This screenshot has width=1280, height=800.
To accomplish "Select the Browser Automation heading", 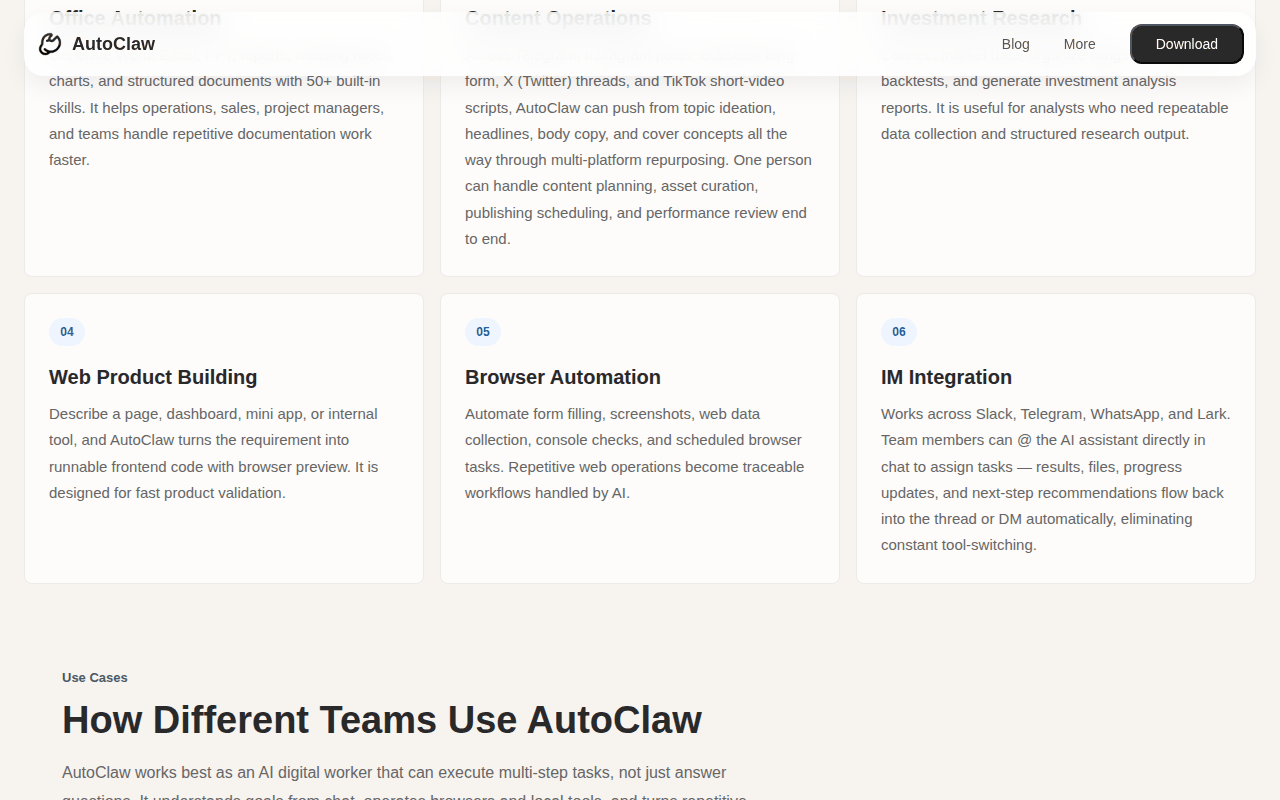I will [563, 377].
